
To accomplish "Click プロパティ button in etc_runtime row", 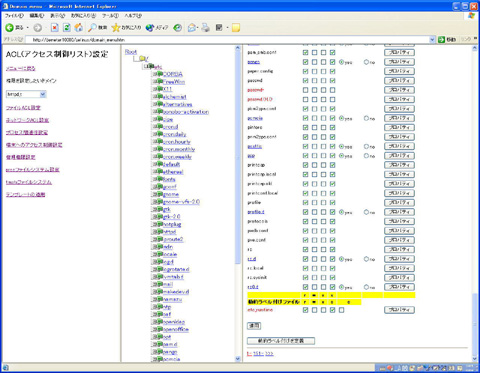I will [x=399, y=310].
